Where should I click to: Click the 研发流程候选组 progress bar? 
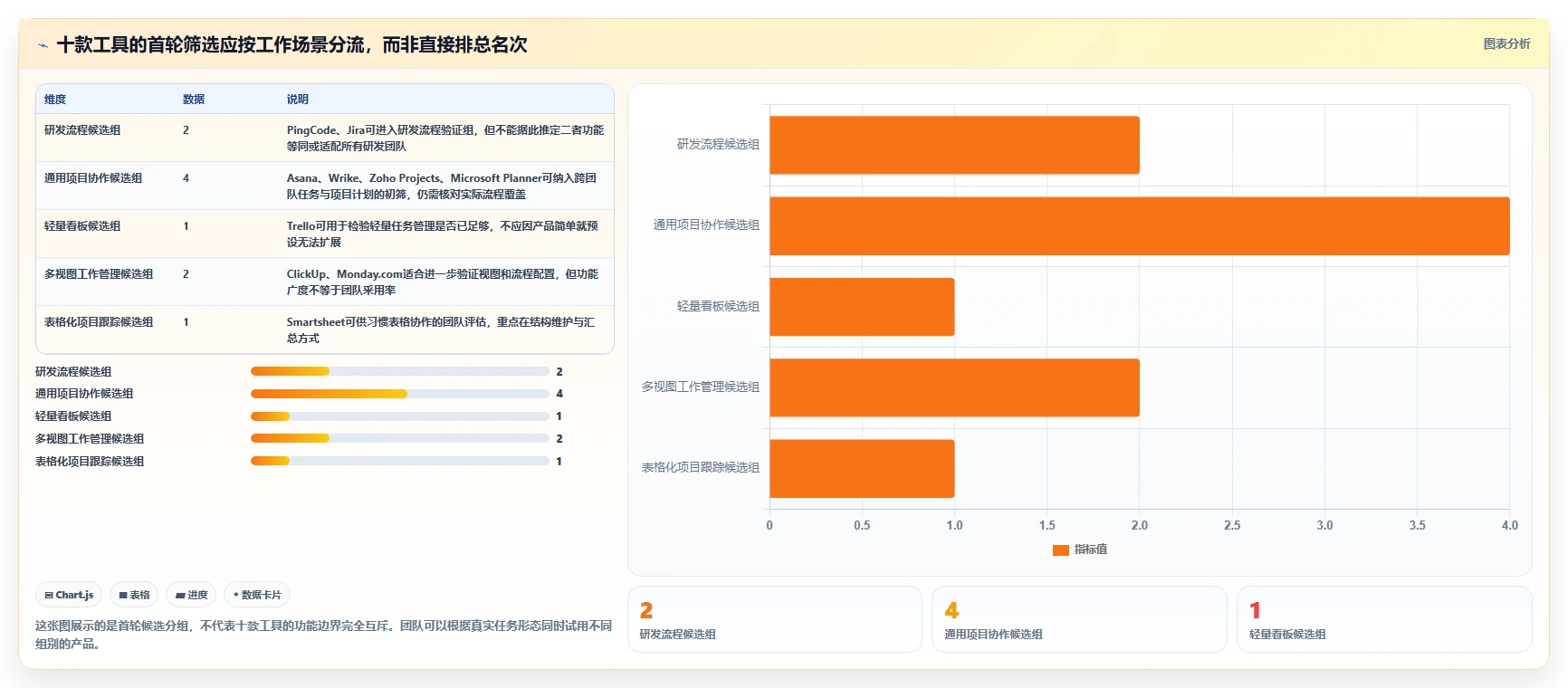399,371
